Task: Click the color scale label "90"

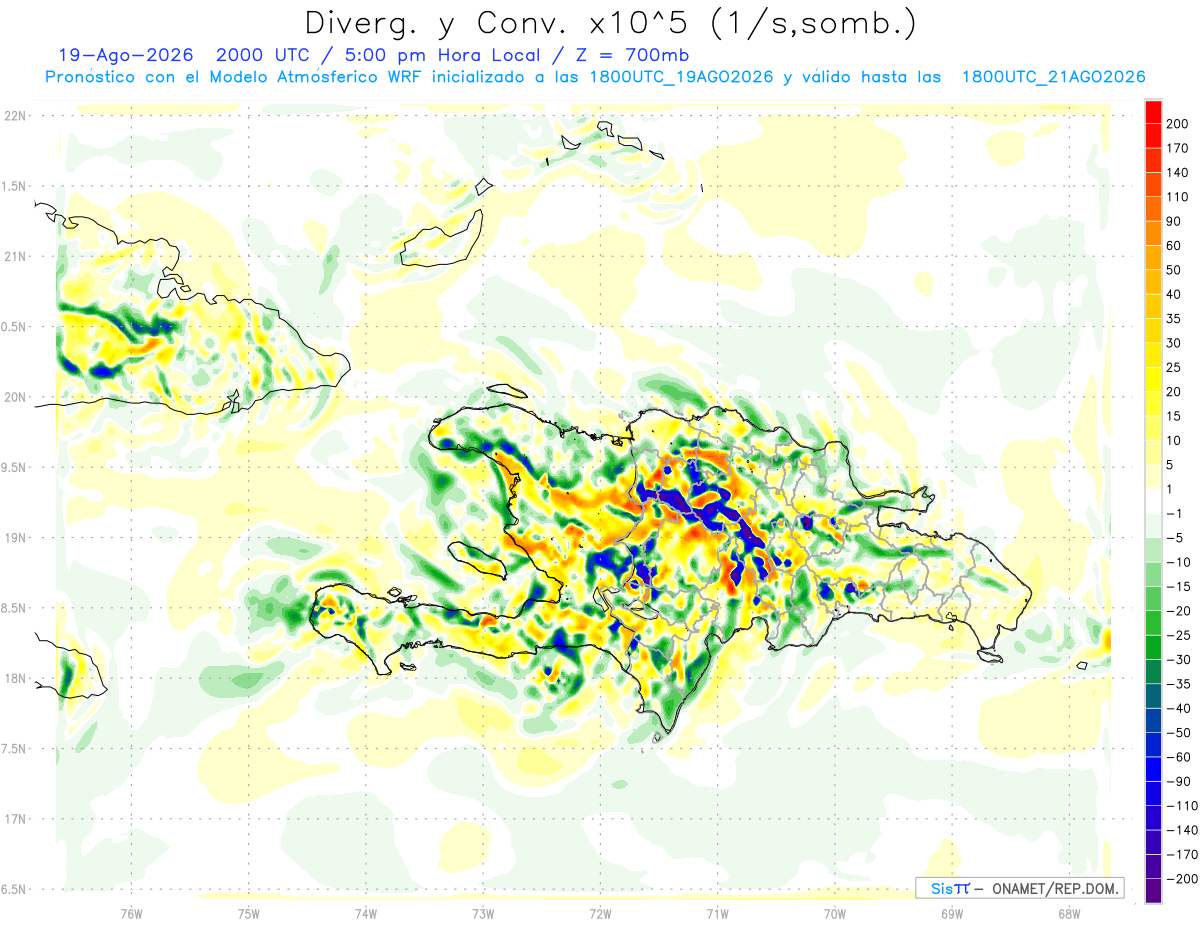Action: coord(1174,221)
